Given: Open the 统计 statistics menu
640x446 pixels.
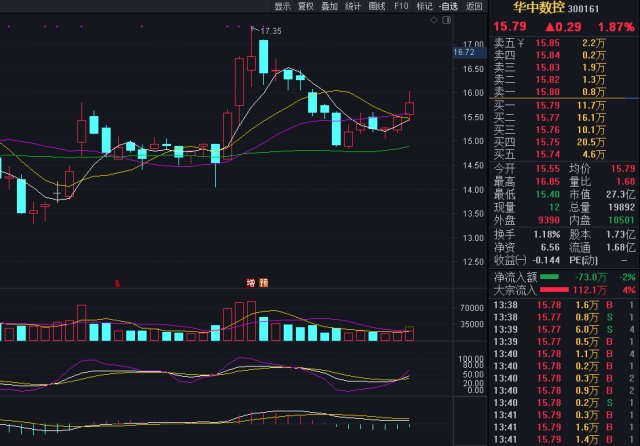Looking at the screenshot, I should (353, 6).
